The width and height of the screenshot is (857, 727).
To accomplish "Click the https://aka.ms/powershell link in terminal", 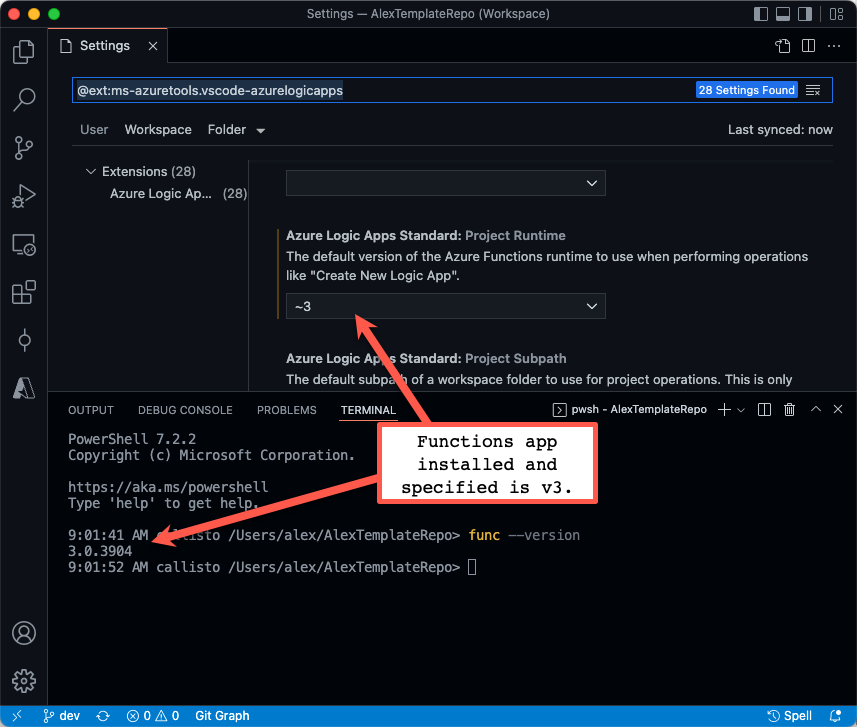I will 168,487.
